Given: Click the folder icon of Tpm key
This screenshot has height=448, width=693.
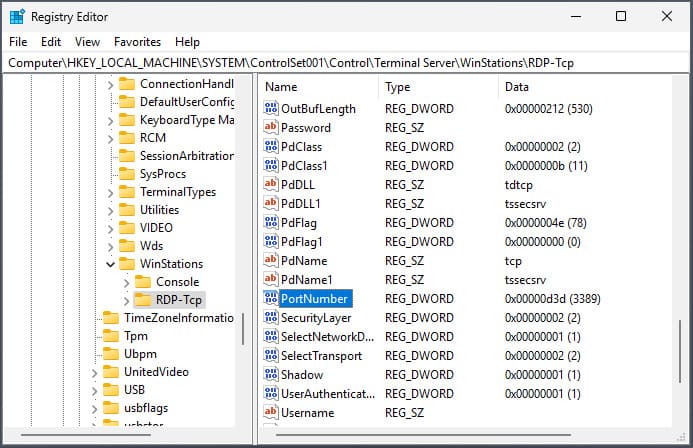Looking at the screenshot, I should [x=110, y=336].
